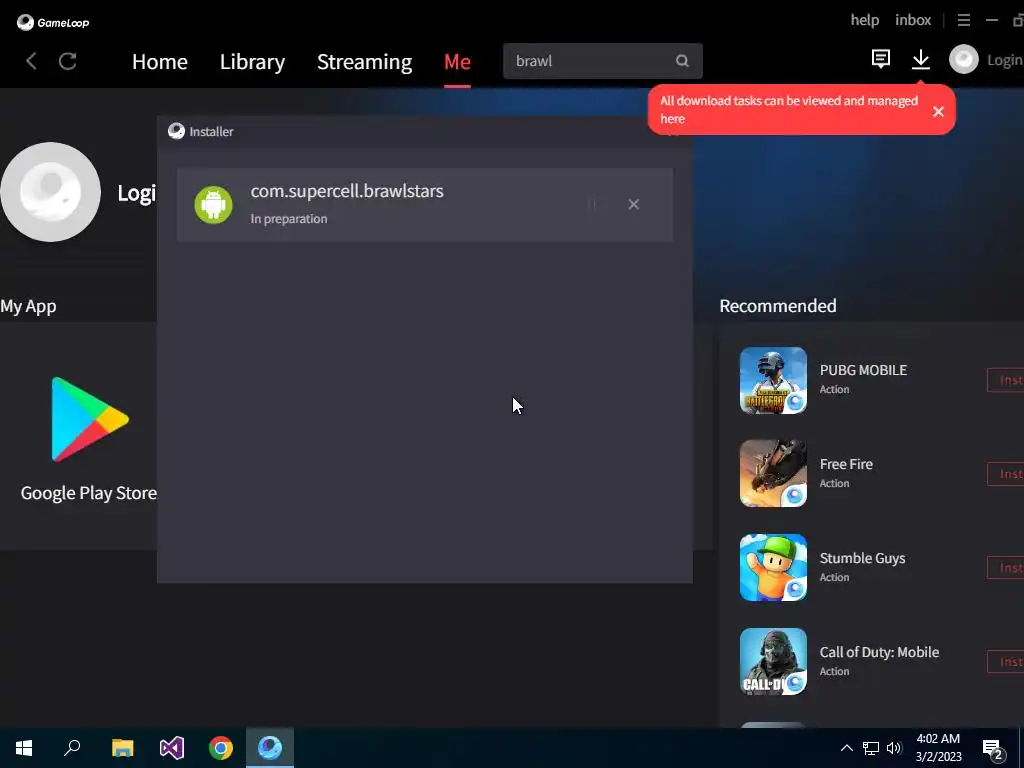Switch to the Library tab
1024x768 pixels.
252,61
